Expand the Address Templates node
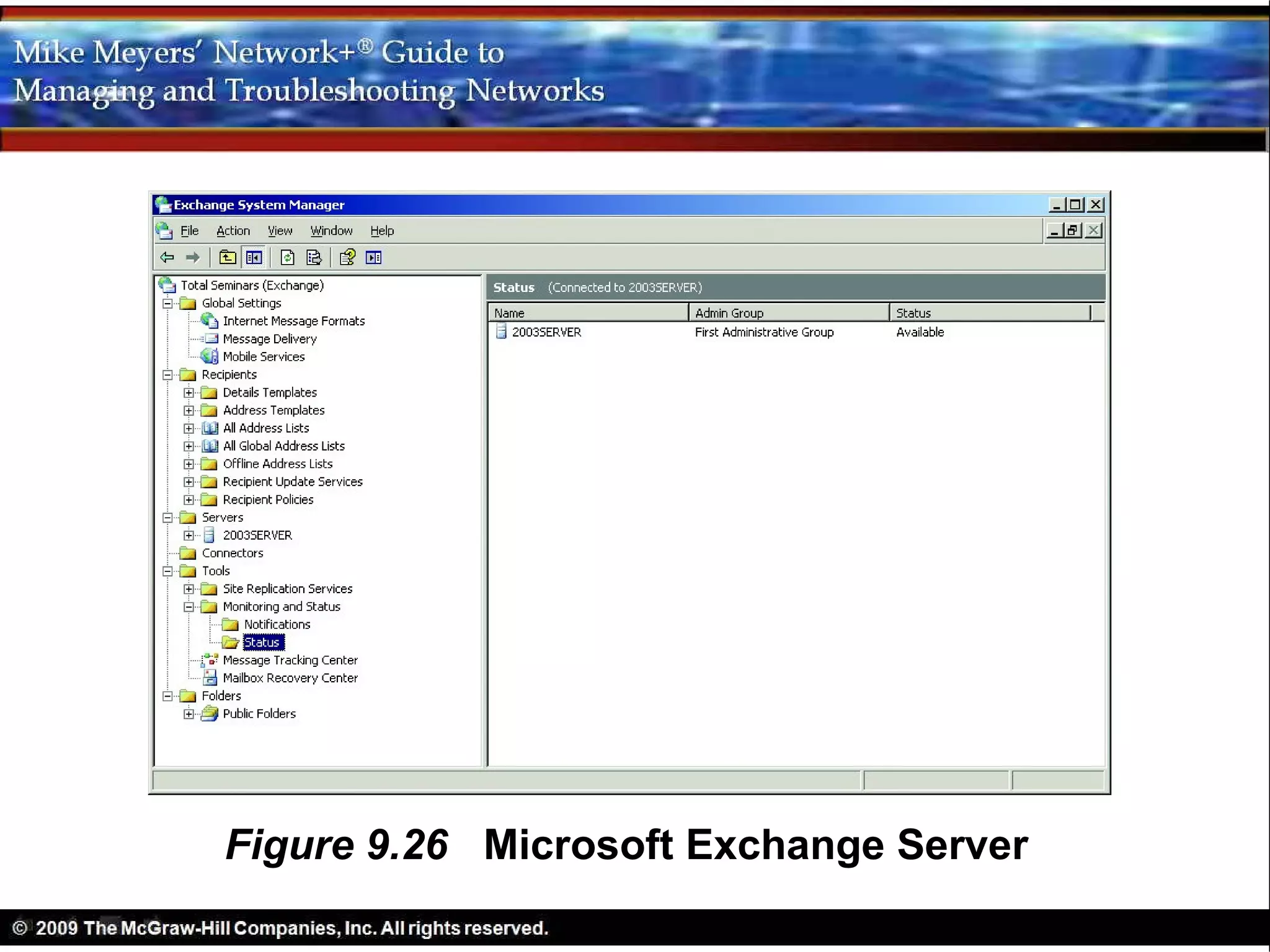 tap(189, 410)
